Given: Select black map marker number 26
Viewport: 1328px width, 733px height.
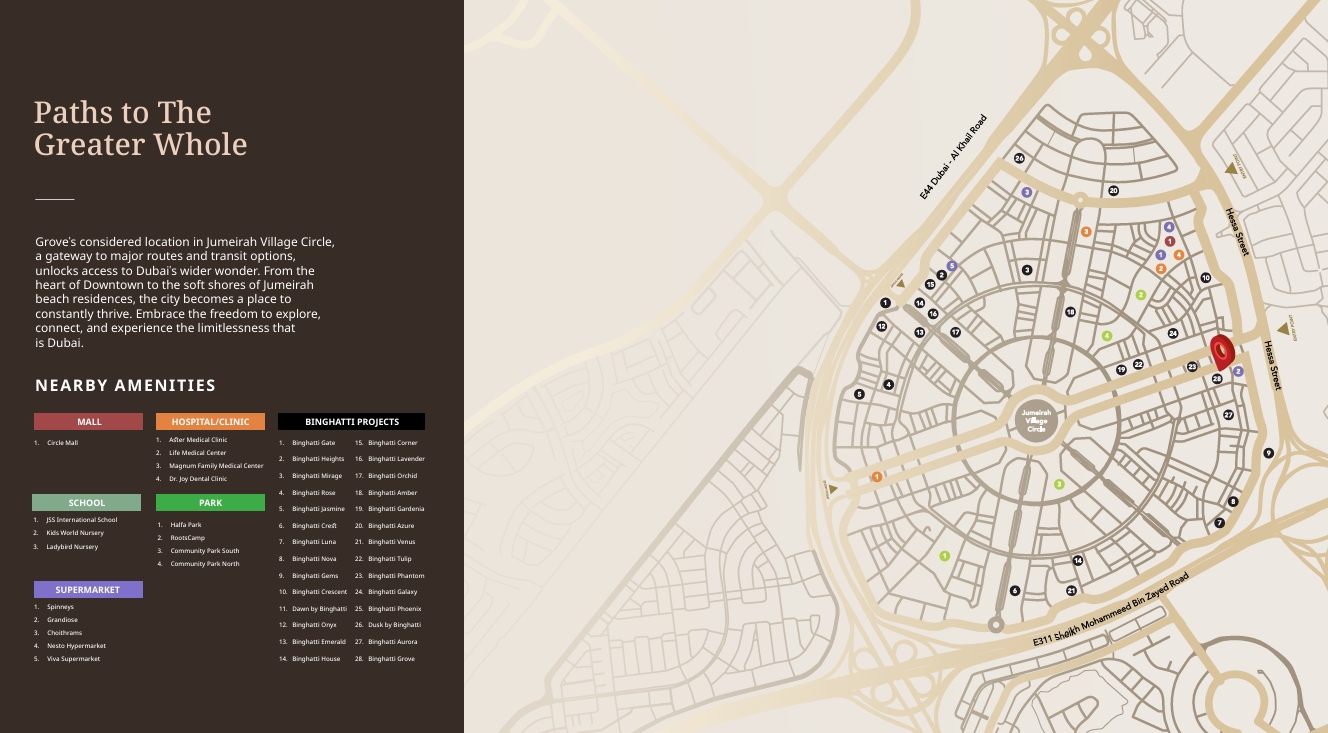Looking at the screenshot, I should (1019, 158).
